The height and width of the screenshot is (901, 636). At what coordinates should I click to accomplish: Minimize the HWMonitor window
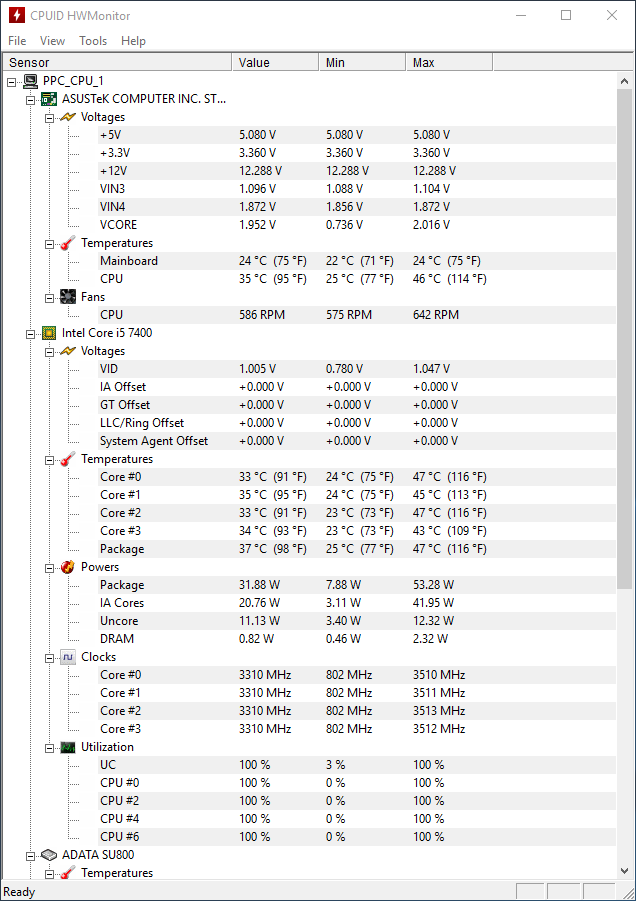tap(521, 16)
